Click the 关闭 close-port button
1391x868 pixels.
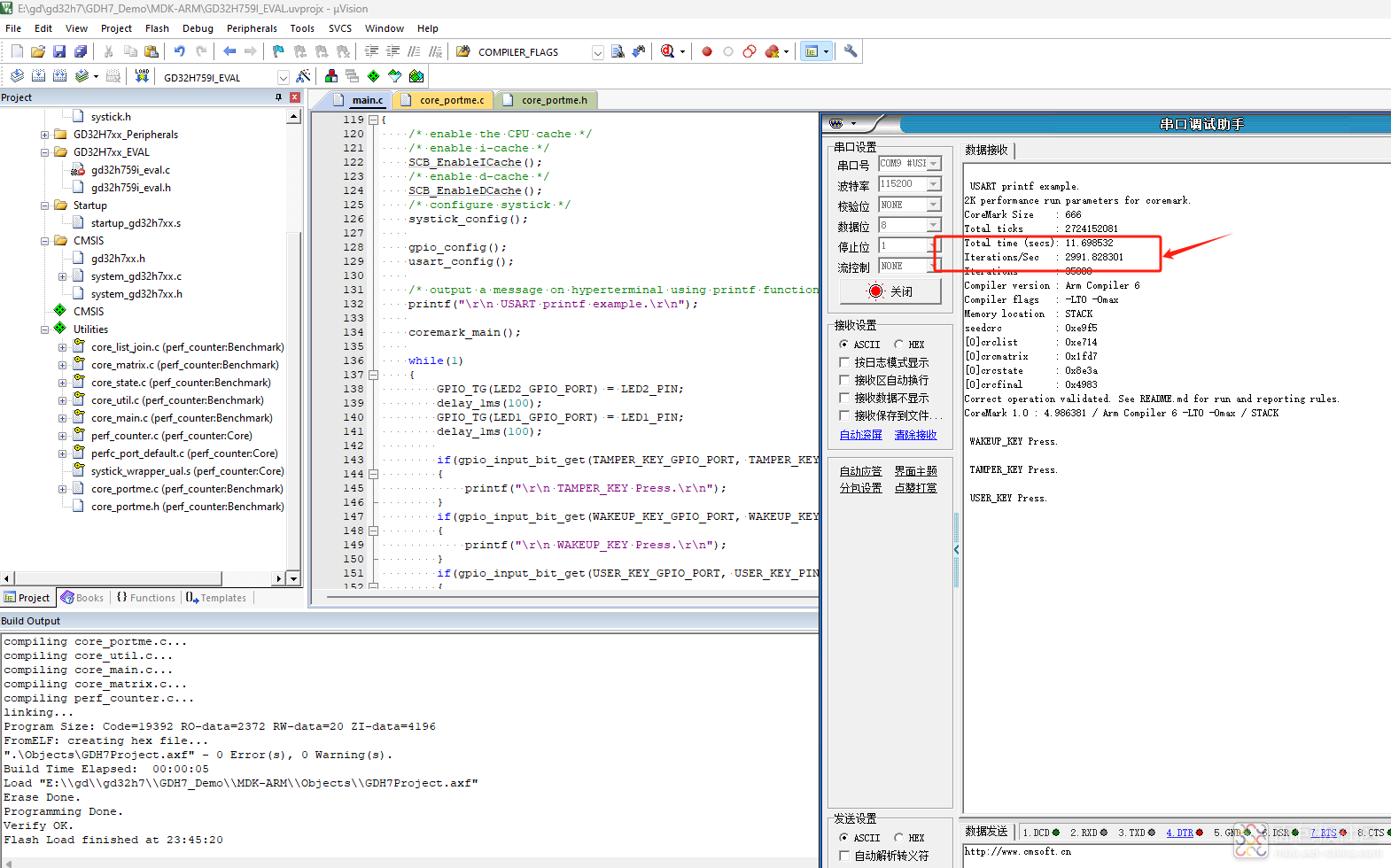point(890,291)
